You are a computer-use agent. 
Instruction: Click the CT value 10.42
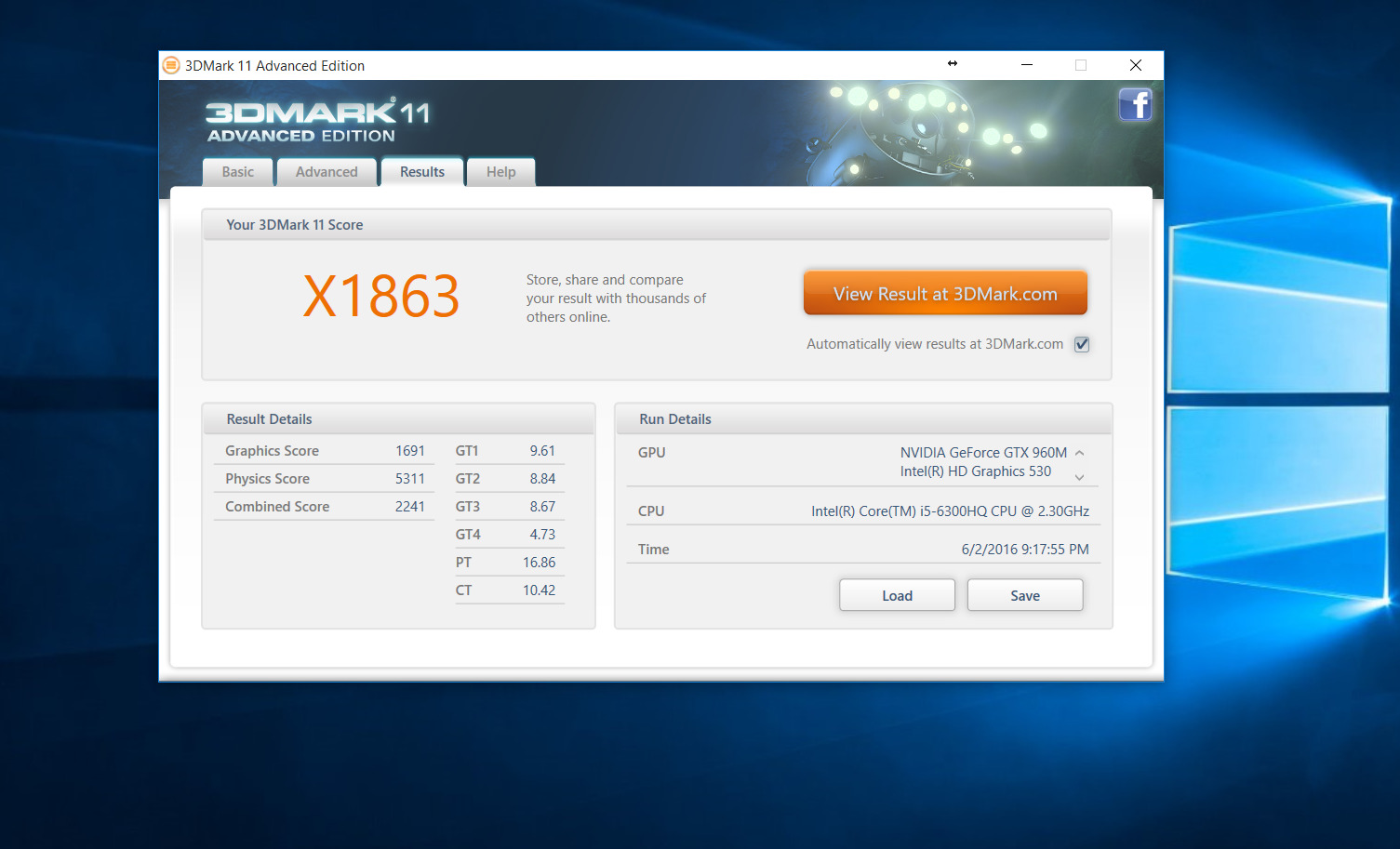click(540, 590)
